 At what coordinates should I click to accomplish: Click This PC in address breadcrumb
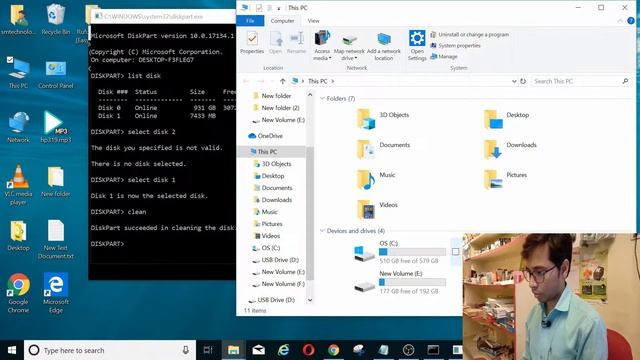[318, 81]
